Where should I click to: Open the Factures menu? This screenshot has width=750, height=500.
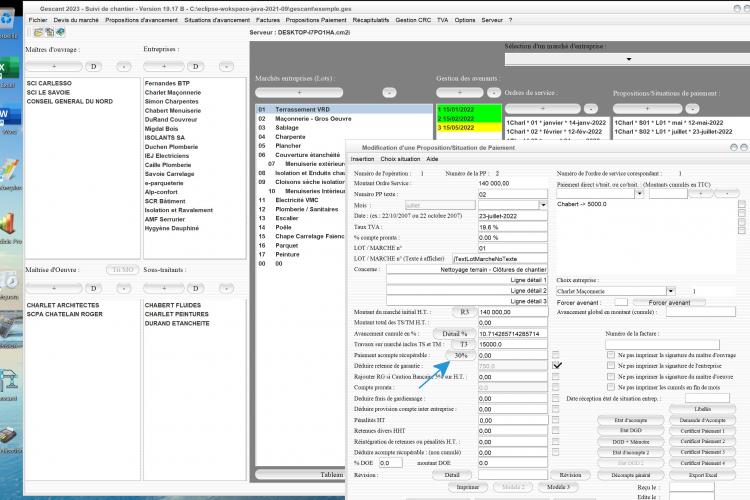click(x=268, y=20)
